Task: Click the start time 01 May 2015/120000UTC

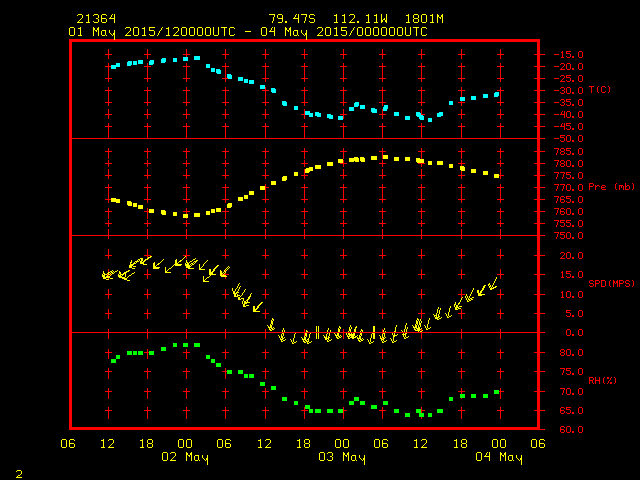Action: click(x=152, y=32)
